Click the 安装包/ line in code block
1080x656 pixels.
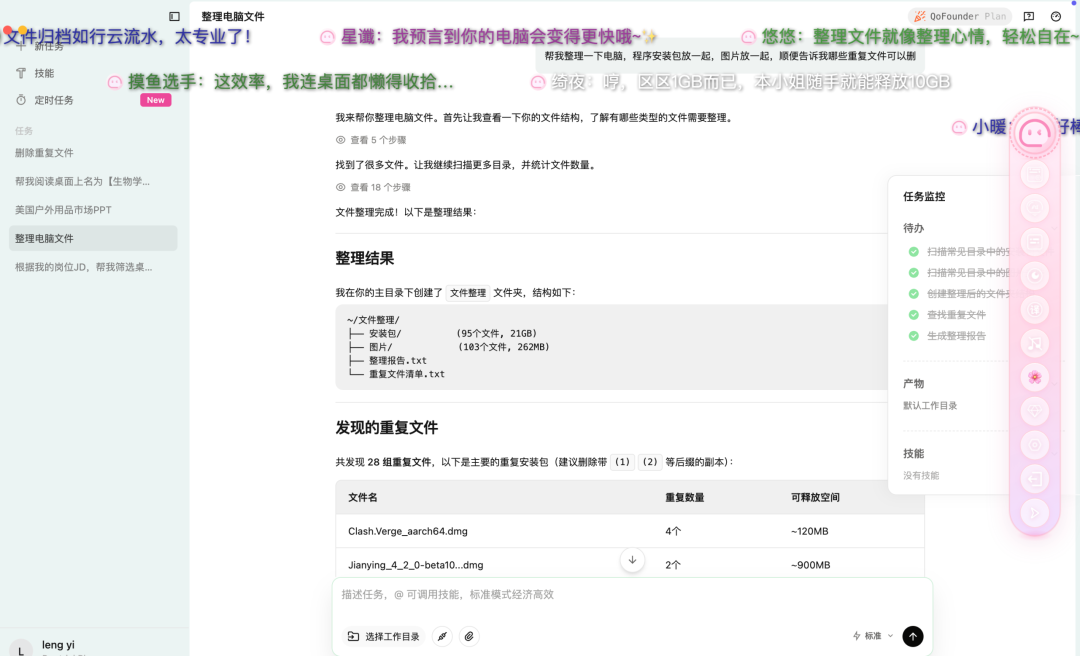442,334
